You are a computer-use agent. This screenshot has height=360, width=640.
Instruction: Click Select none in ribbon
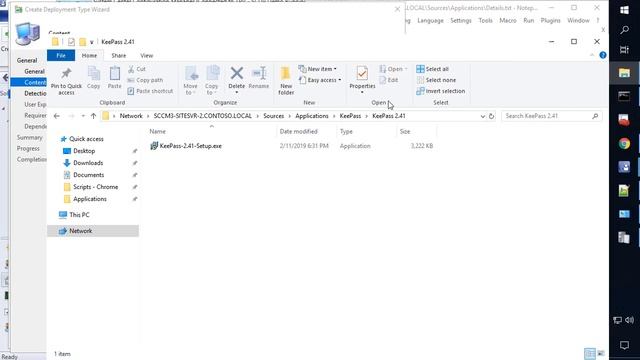coord(436,80)
